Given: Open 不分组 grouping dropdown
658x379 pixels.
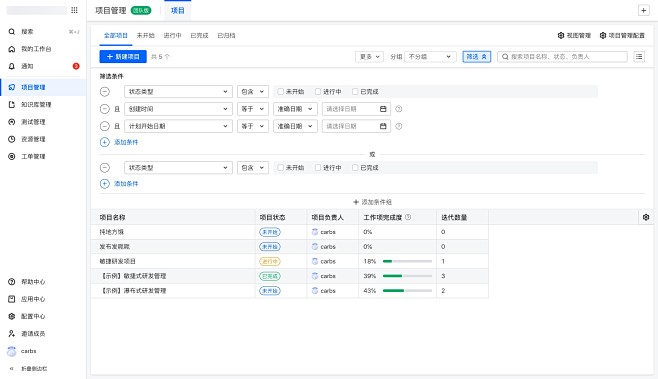Looking at the screenshot, I should (x=430, y=56).
